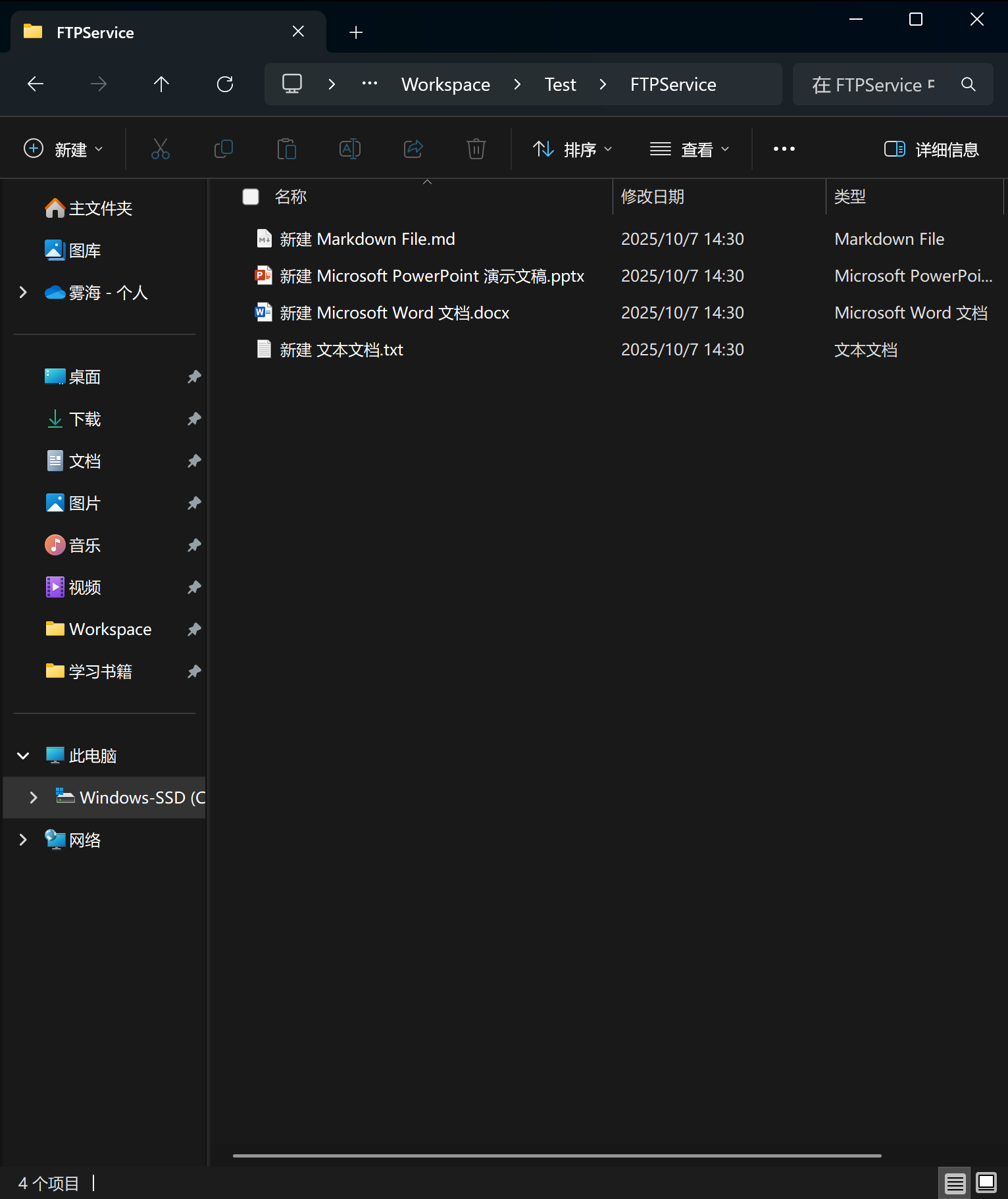
Task: Select 新建 Microsoft PowerPoint 演示文稿.pptx
Action: (x=432, y=276)
